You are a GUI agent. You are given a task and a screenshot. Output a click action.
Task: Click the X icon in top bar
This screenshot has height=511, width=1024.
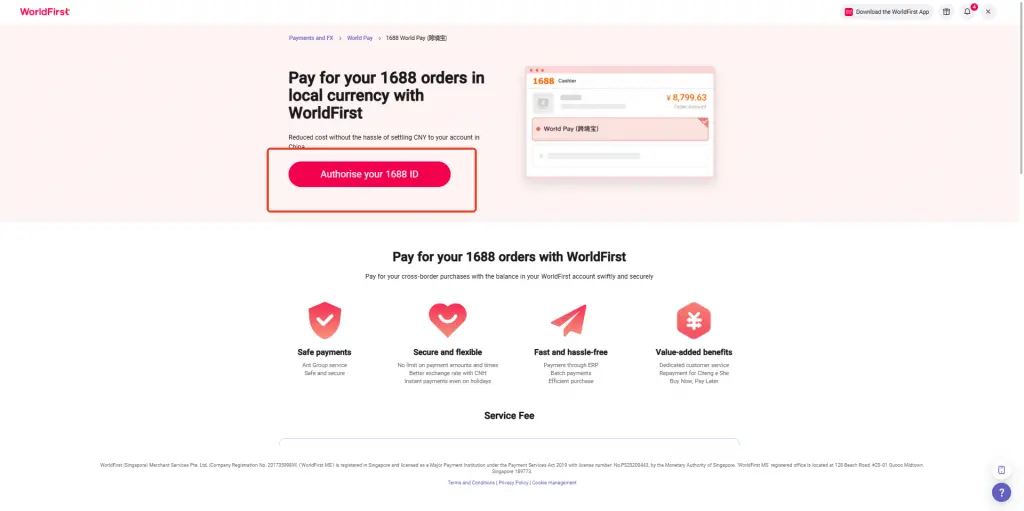coord(988,12)
